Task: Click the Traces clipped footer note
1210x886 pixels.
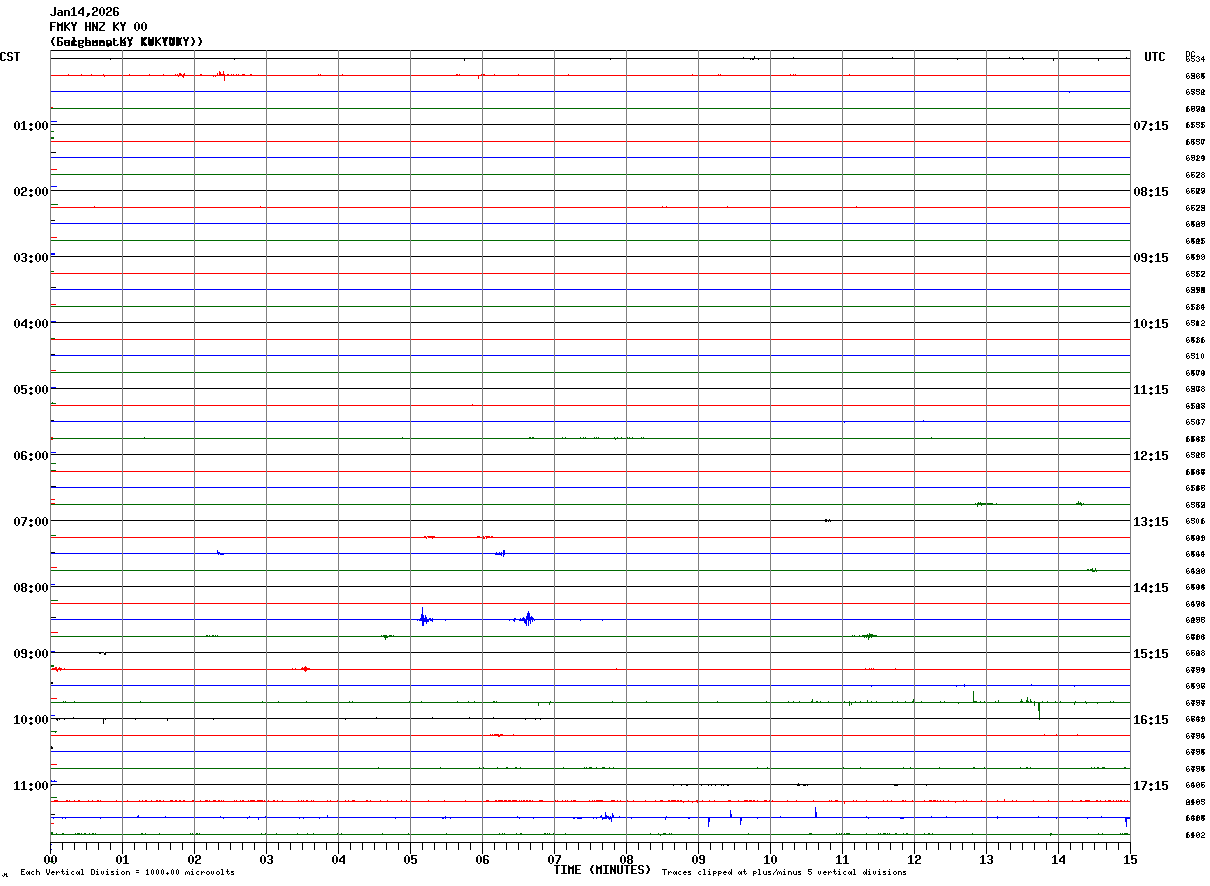Action: tap(784, 873)
